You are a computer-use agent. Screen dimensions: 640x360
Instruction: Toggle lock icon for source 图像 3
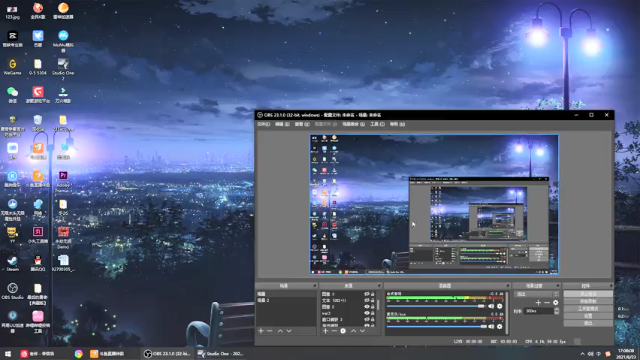372,294
